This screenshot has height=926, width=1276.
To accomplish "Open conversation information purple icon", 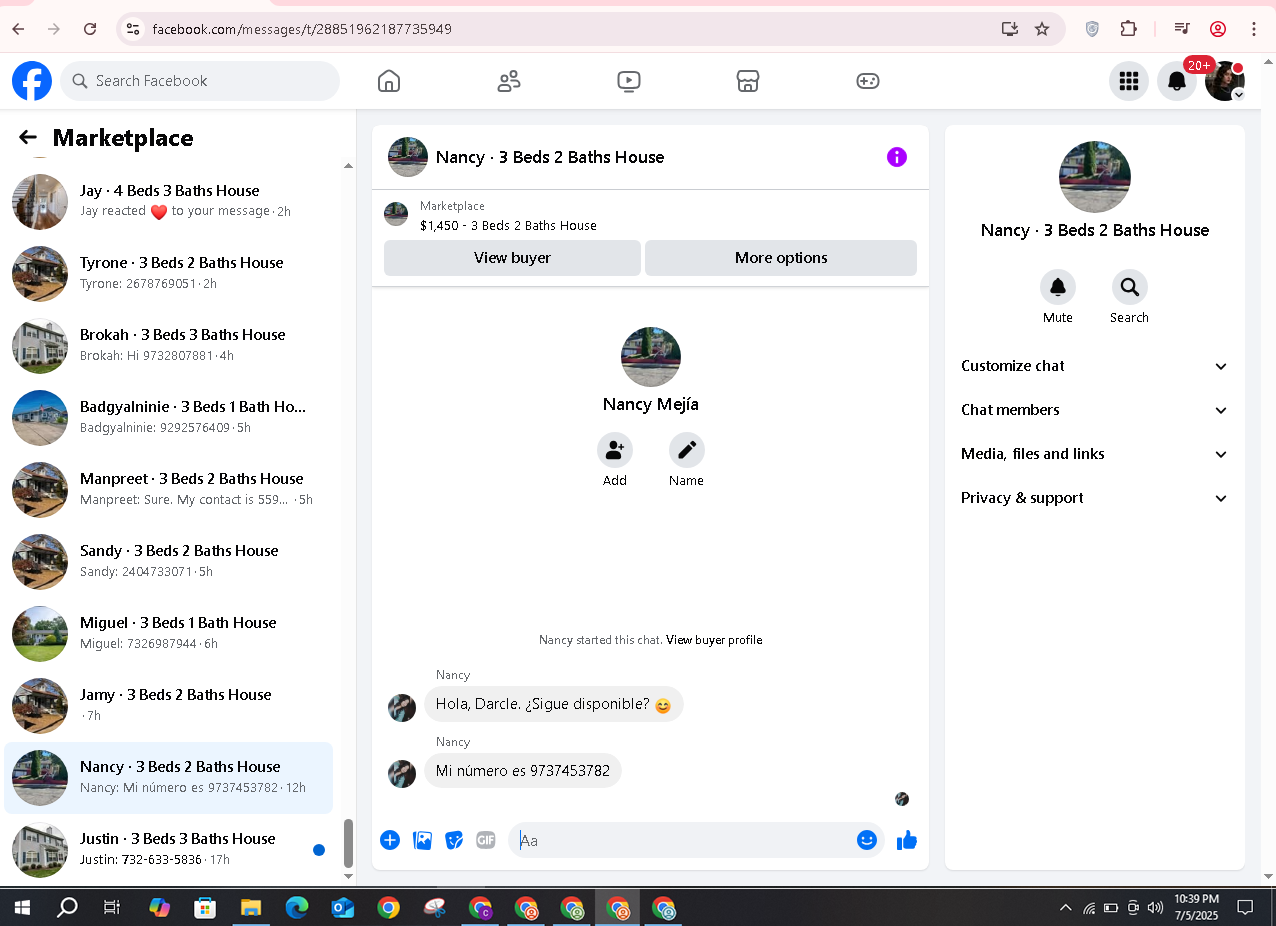I will (x=897, y=157).
